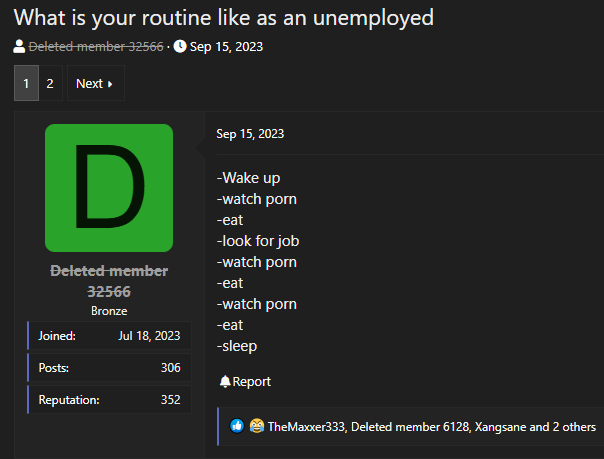The image size is (604, 459).
Task: Click the Bronze rank label
Action: (x=109, y=311)
